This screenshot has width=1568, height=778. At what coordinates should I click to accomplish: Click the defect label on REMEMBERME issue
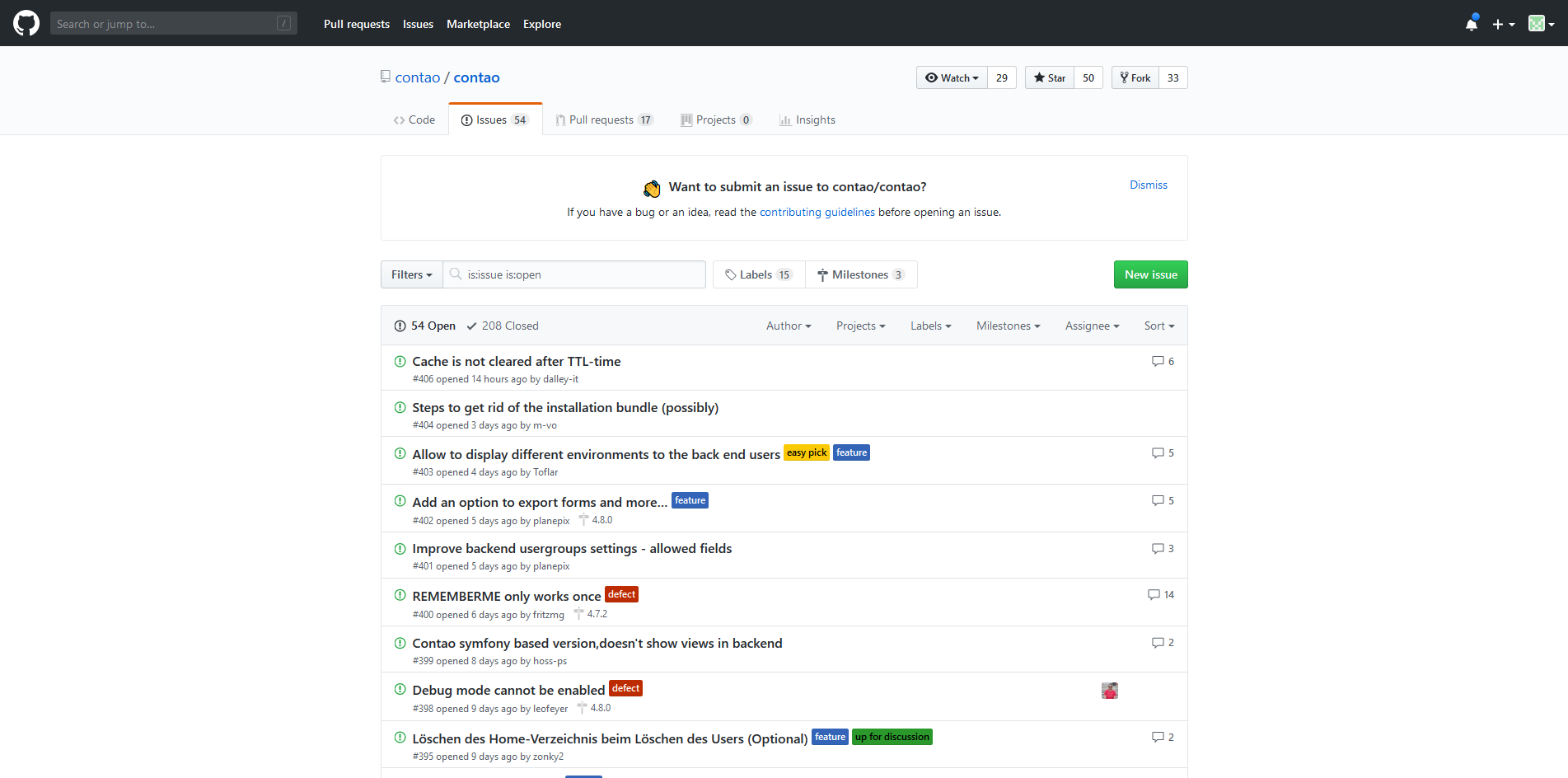coord(621,594)
